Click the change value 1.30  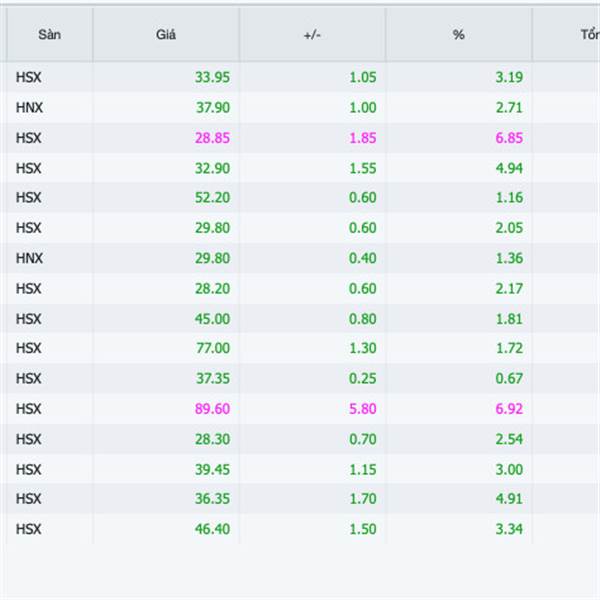click(x=363, y=348)
